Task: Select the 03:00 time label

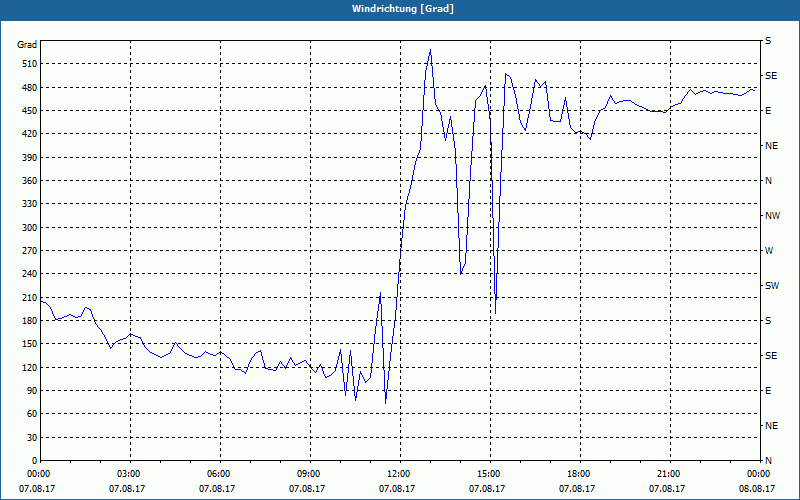Action: [131, 474]
